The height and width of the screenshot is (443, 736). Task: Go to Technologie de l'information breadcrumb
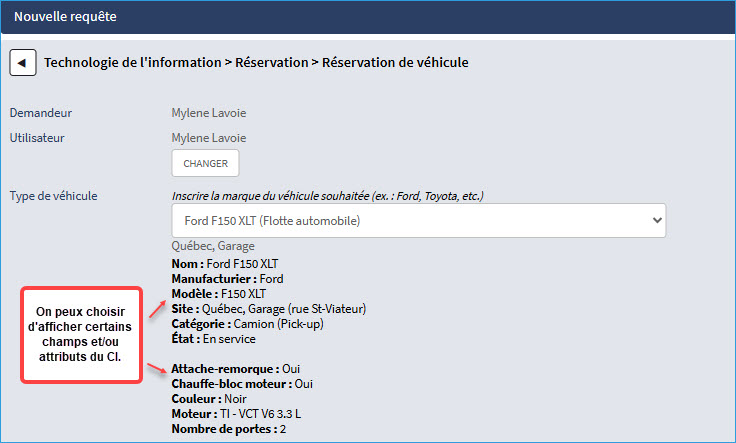click(x=132, y=62)
